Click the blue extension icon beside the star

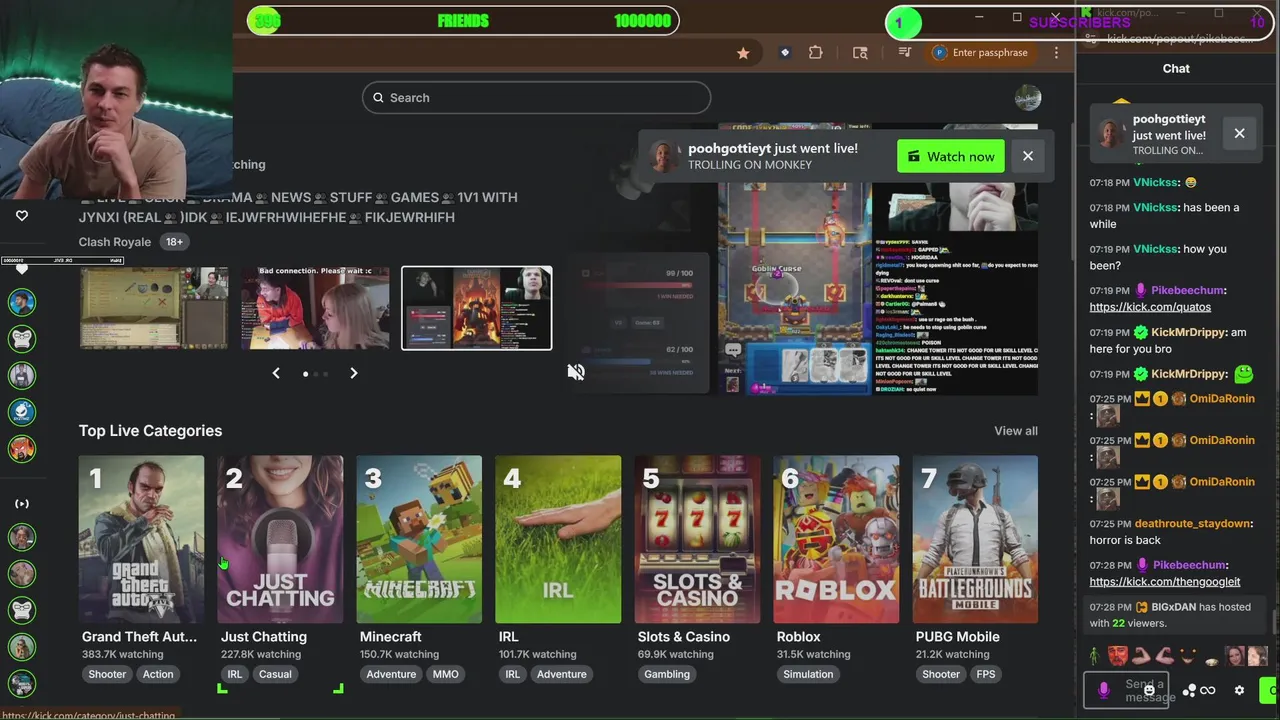(x=785, y=53)
